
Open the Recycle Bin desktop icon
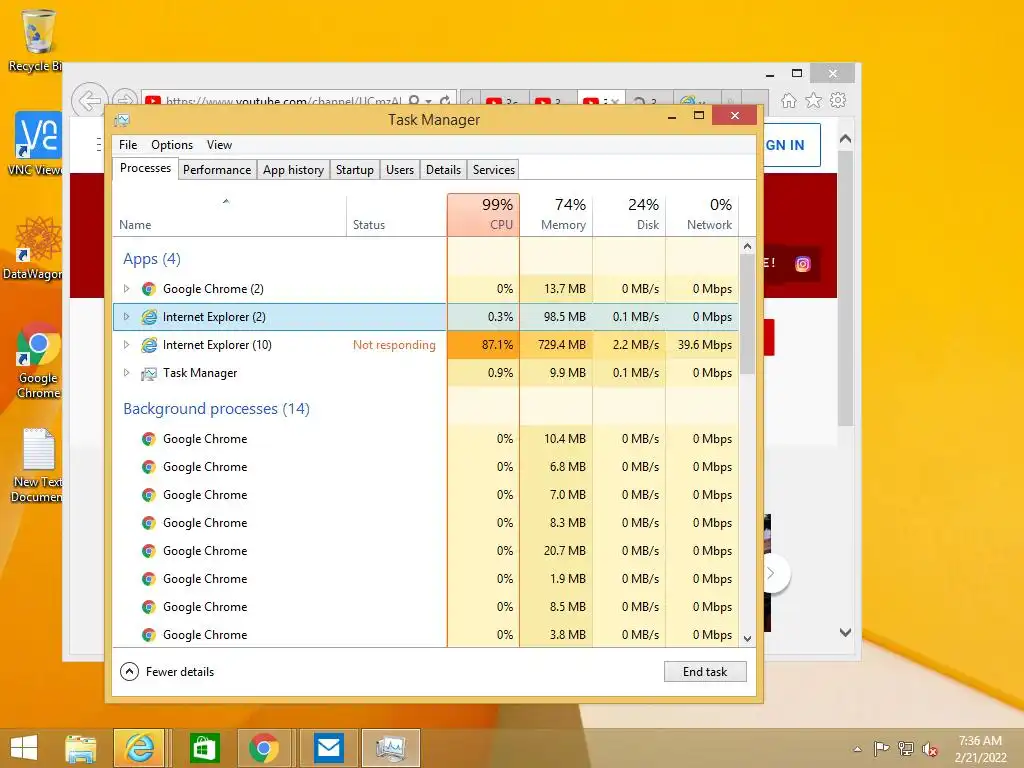[37, 40]
